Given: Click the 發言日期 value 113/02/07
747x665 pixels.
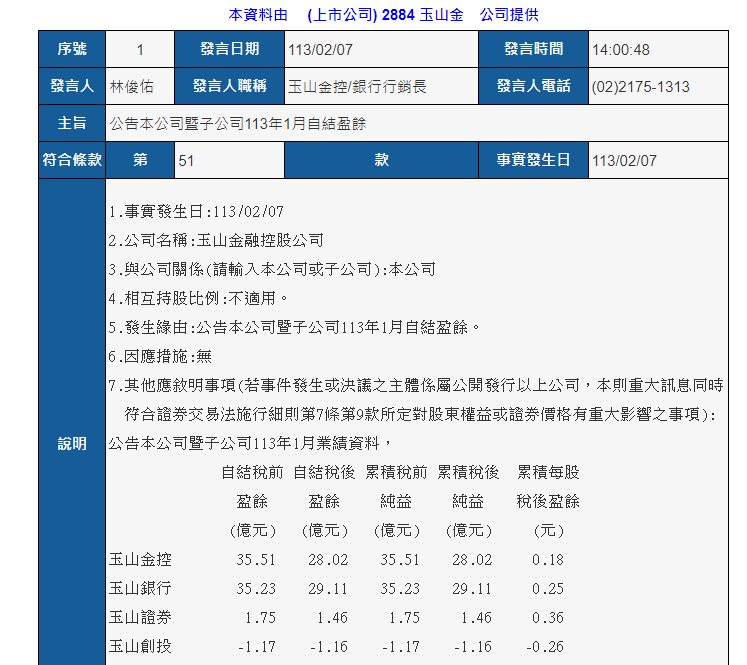Looking at the screenshot, I should pos(320,50).
